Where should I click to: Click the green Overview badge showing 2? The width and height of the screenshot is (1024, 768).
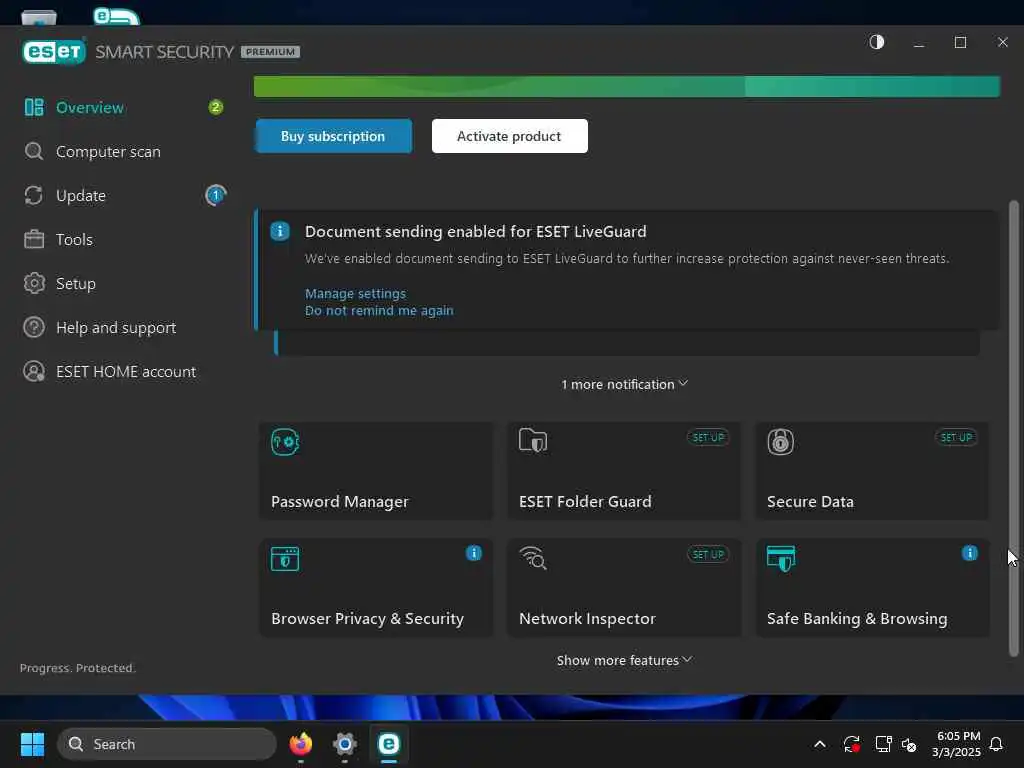(x=216, y=107)
